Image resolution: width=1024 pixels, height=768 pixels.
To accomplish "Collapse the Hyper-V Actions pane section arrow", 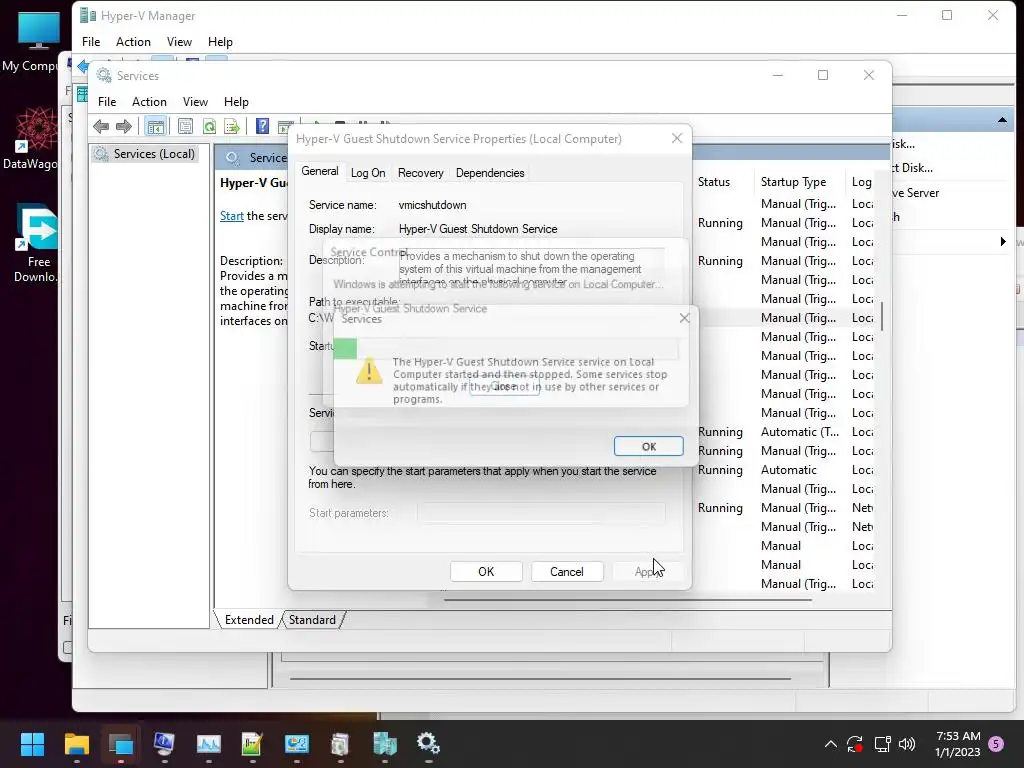I will coord(1002,120).
